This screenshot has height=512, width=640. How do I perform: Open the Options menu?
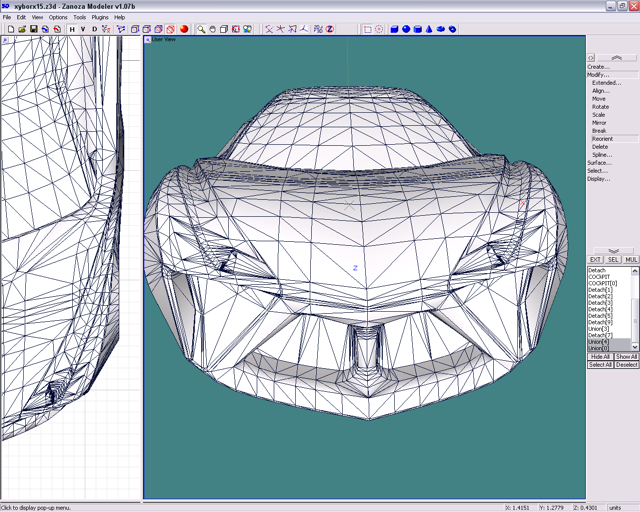58,17
